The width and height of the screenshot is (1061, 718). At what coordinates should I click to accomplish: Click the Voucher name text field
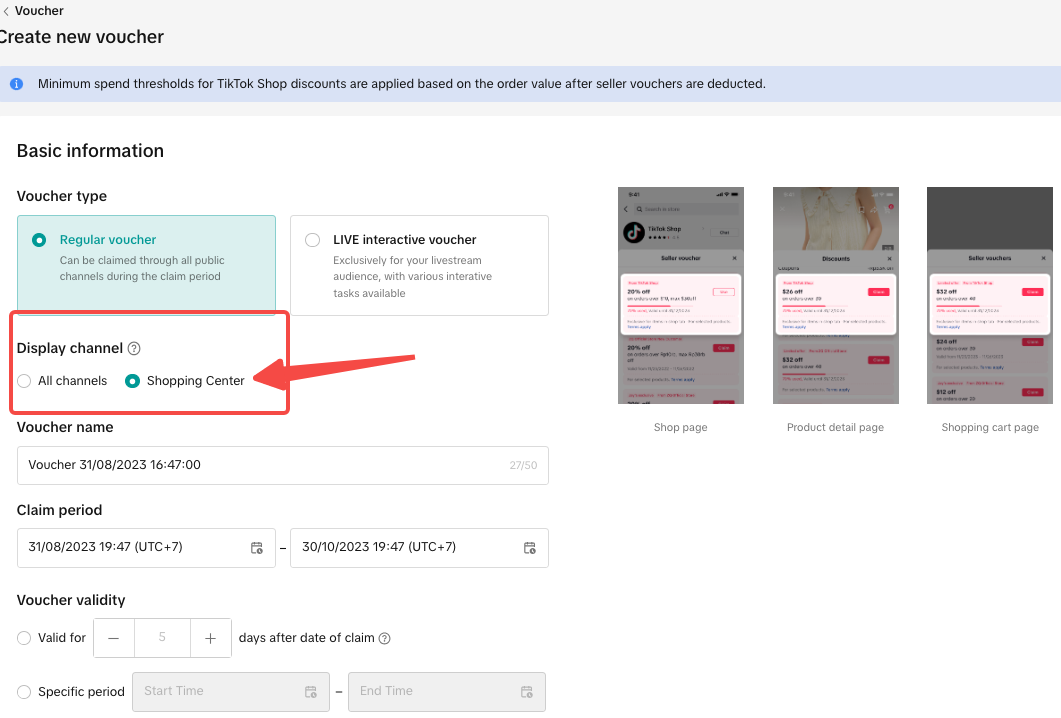(260, 465)
